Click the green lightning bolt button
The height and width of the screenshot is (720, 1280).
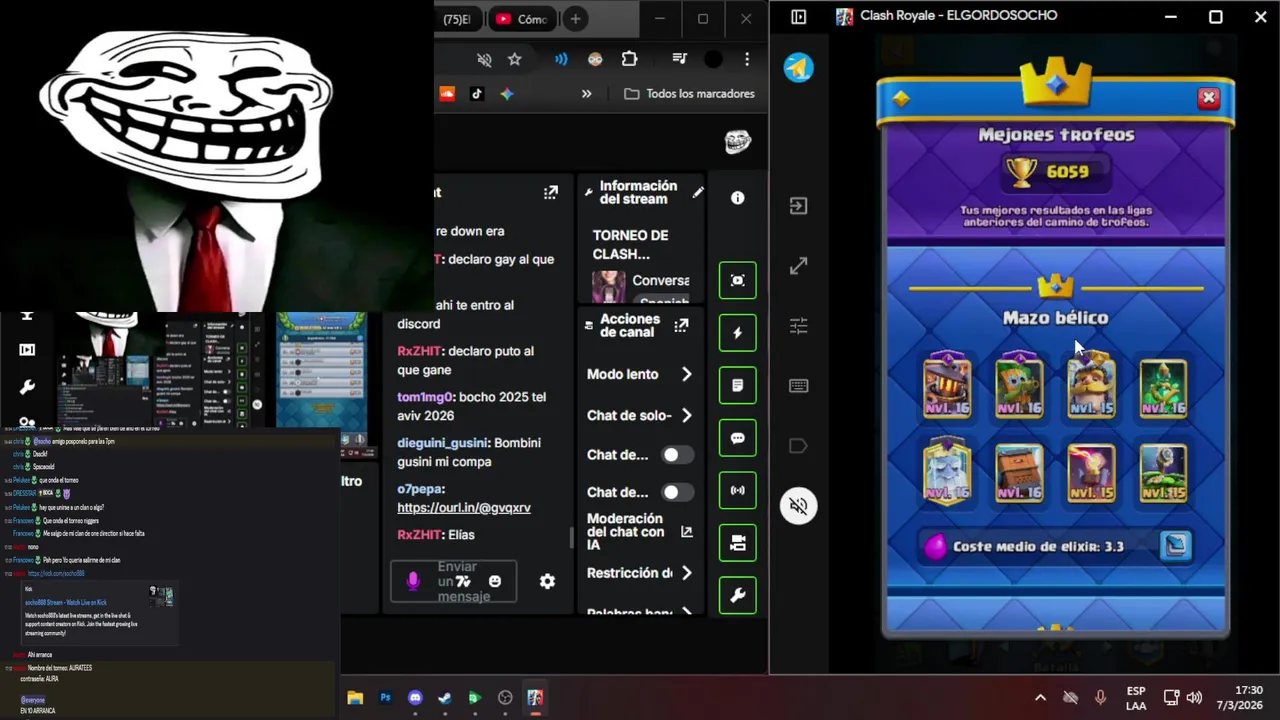pyautogui.click(x=738, y=333)
